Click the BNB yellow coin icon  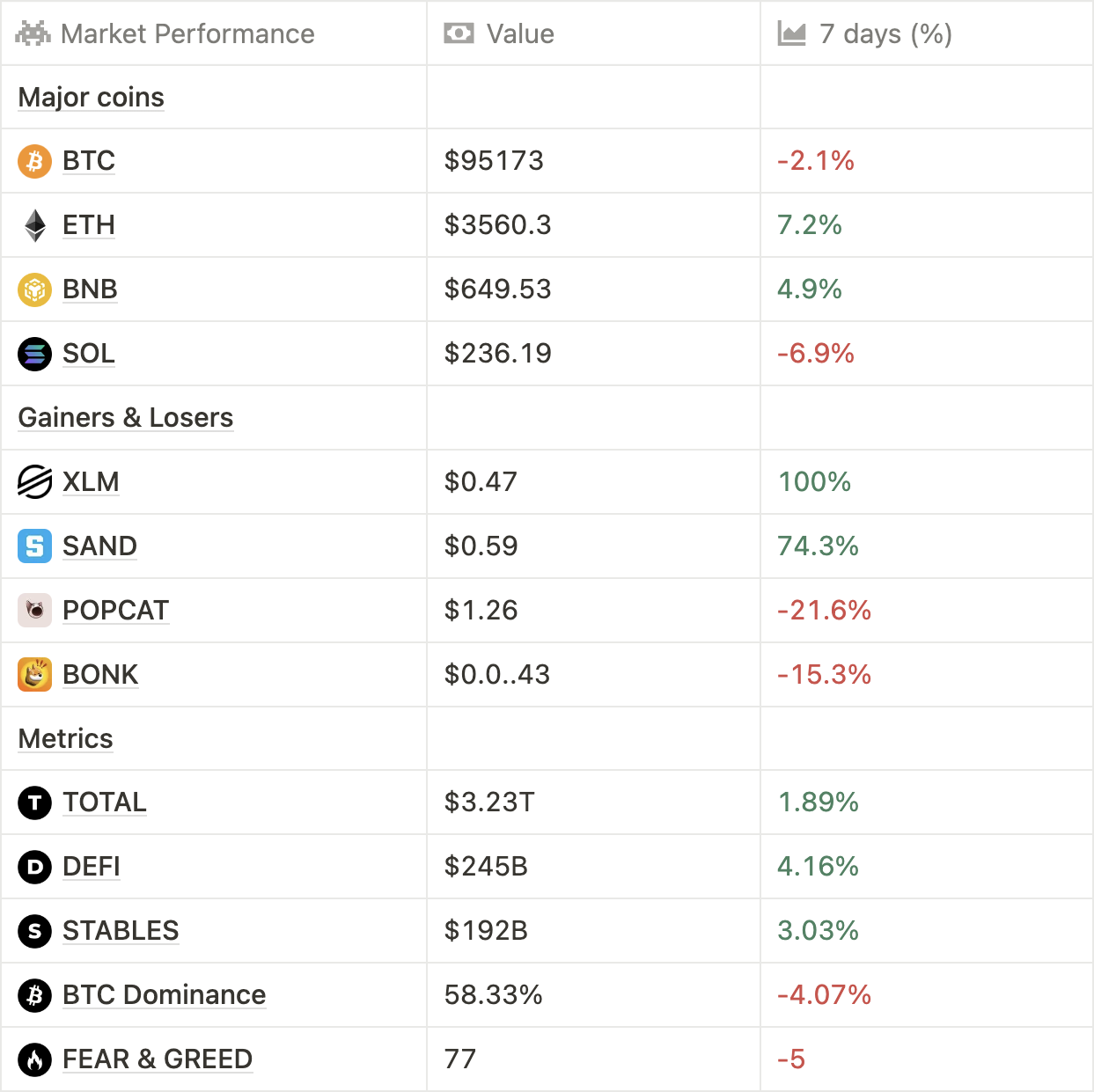pos(34,289)
